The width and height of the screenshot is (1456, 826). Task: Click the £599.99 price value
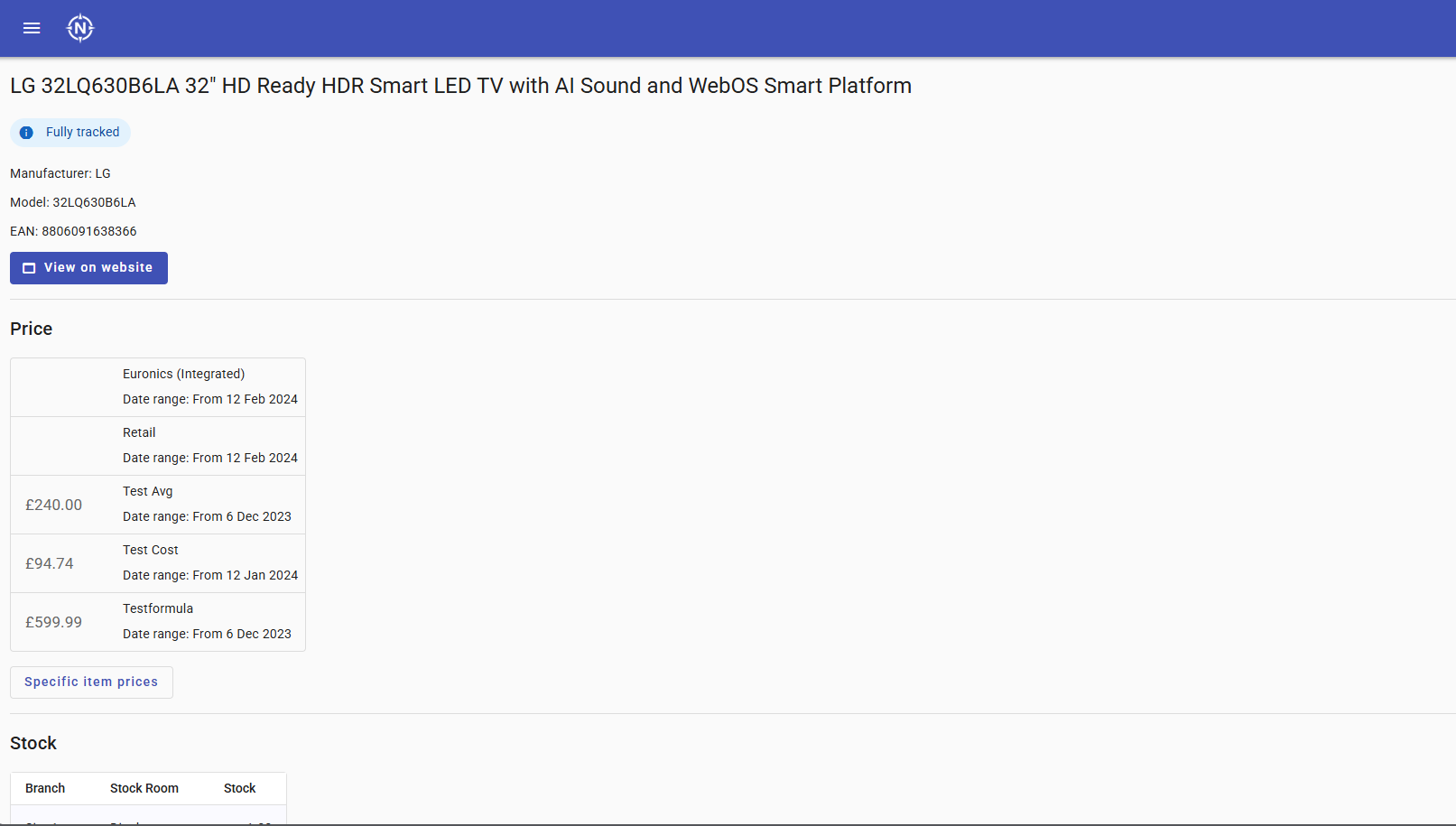pyautogui.click(x=53, y=622)
